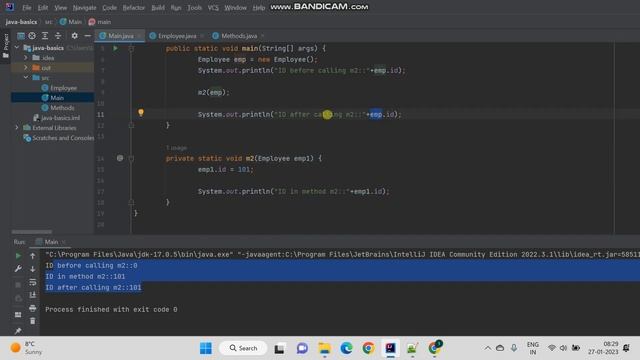Open the Navigate menu
The image size is (640, 360).
tap(84, 8)
